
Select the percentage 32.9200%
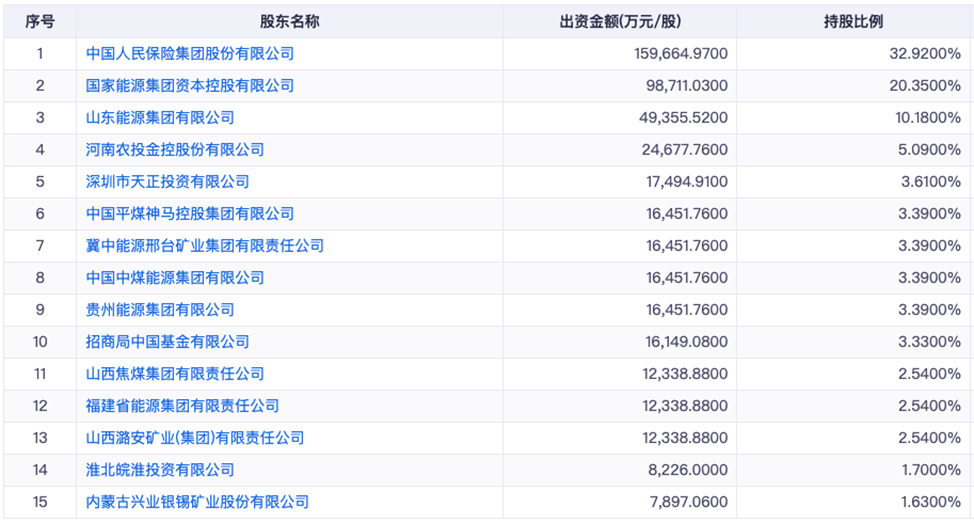(925, 53)
